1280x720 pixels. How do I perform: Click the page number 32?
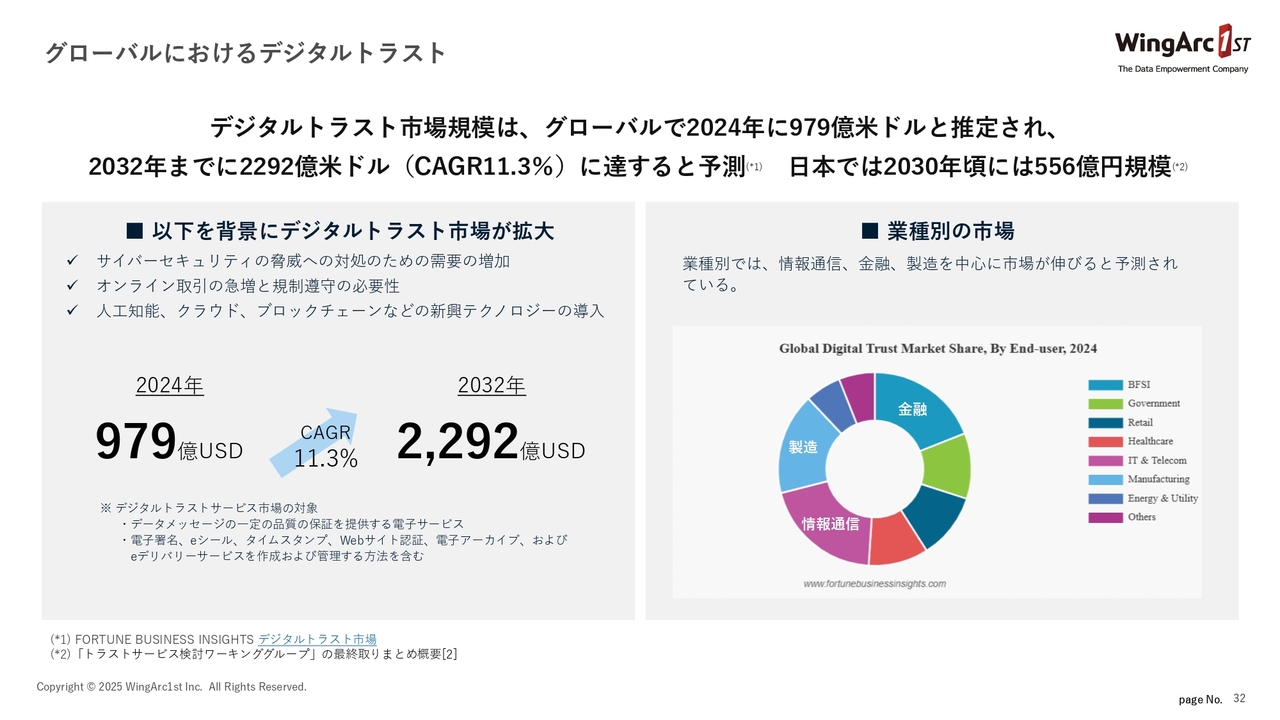[x=1240, y=697]
